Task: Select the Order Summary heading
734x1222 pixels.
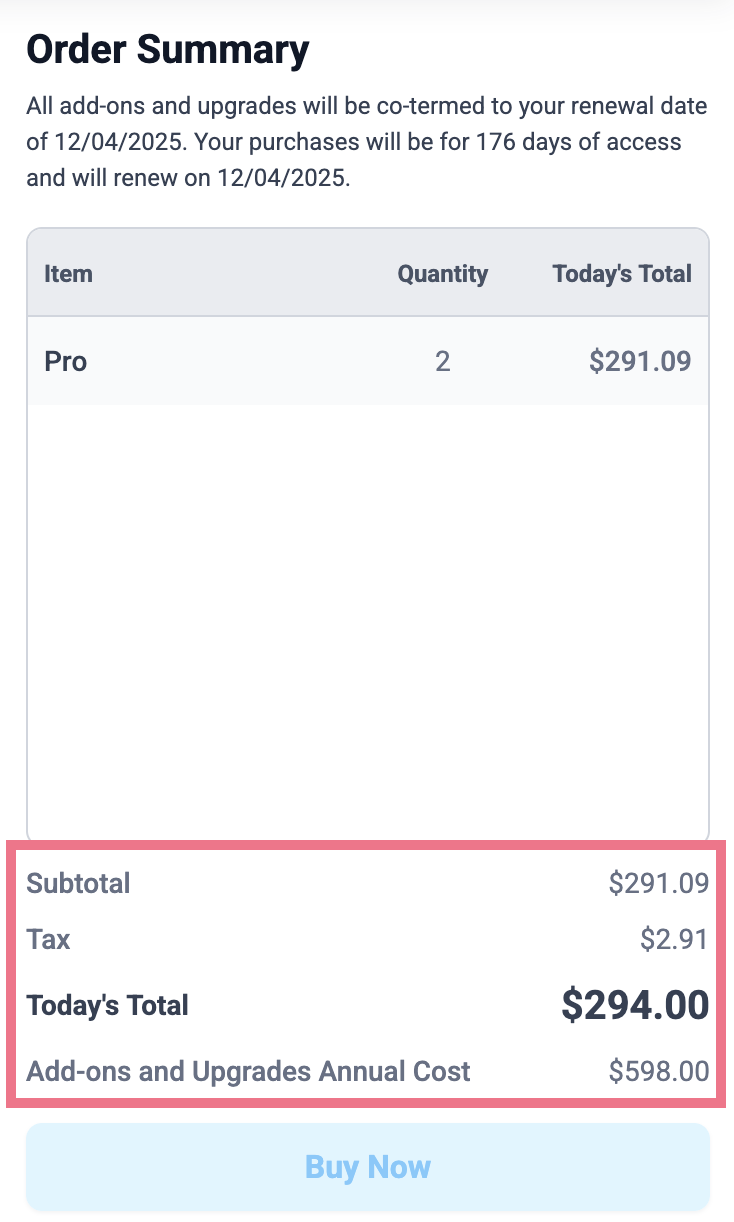Action: click(168, 49)
